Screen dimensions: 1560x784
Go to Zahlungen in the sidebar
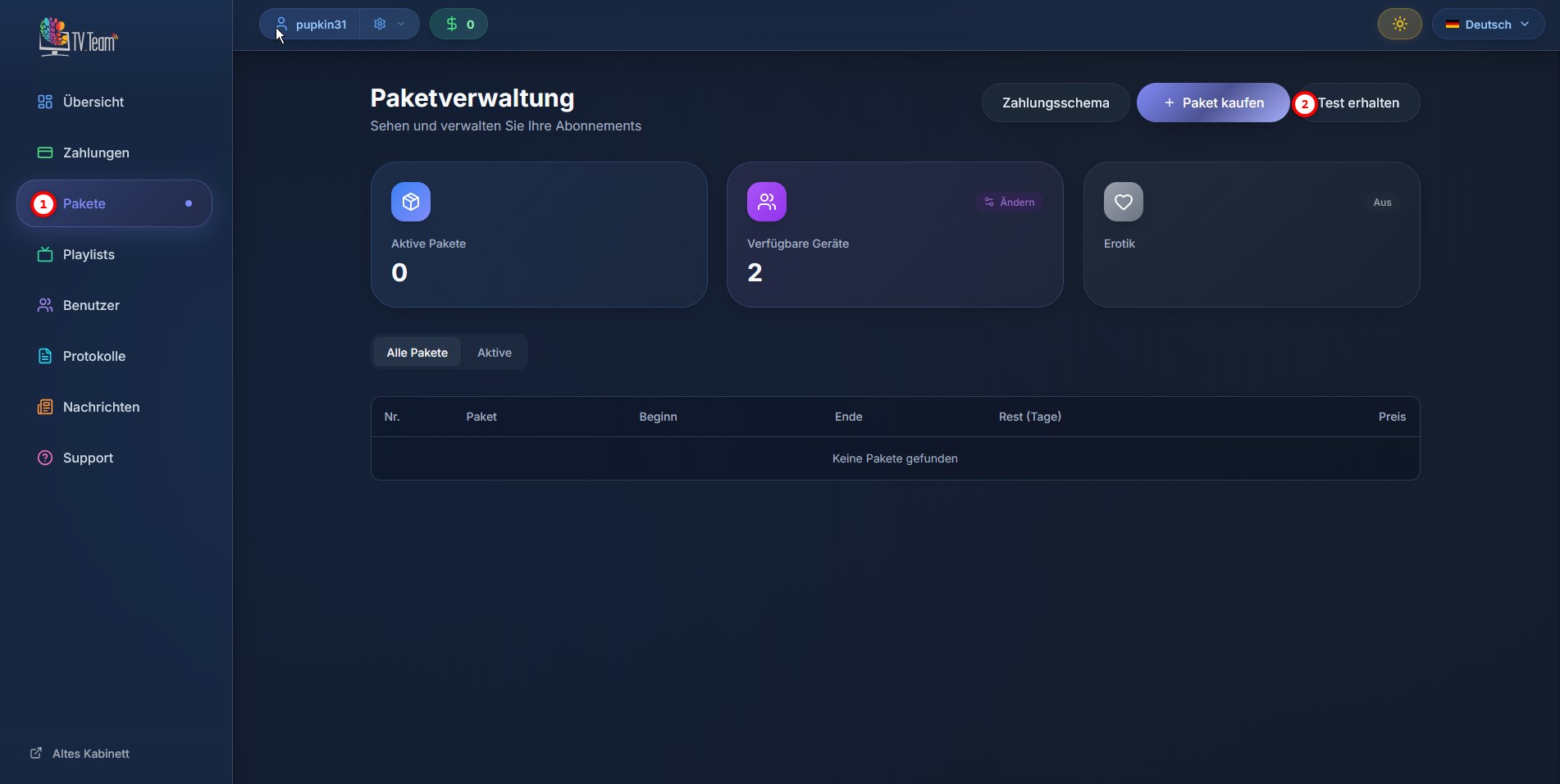coord(96,153)
